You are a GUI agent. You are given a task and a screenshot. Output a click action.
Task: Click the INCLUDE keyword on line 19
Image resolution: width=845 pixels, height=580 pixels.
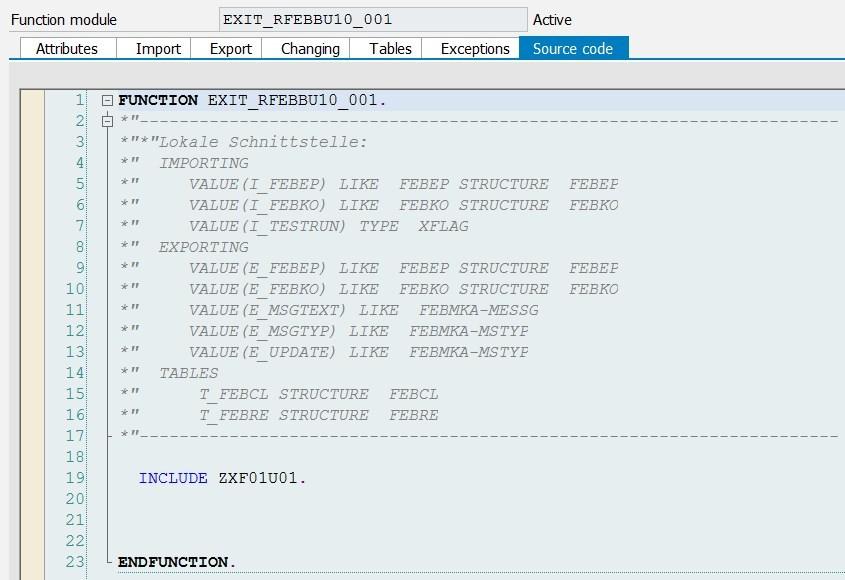(173, 478)
